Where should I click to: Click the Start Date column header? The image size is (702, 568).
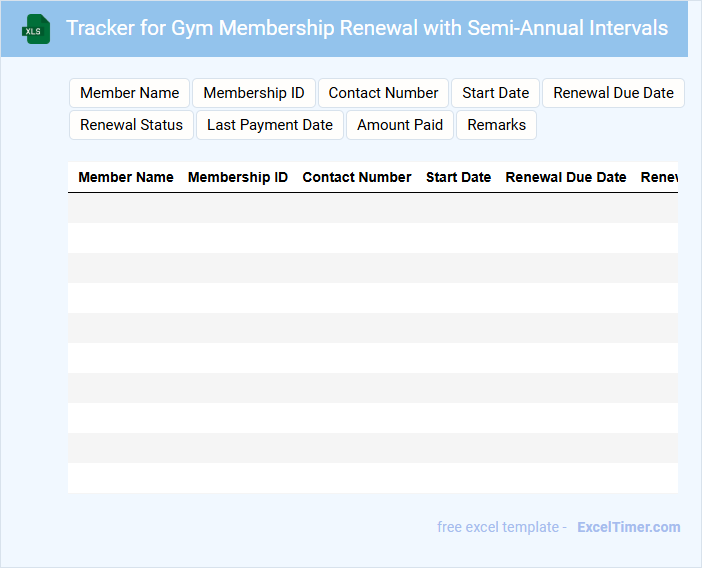click(x=458, y=177)
